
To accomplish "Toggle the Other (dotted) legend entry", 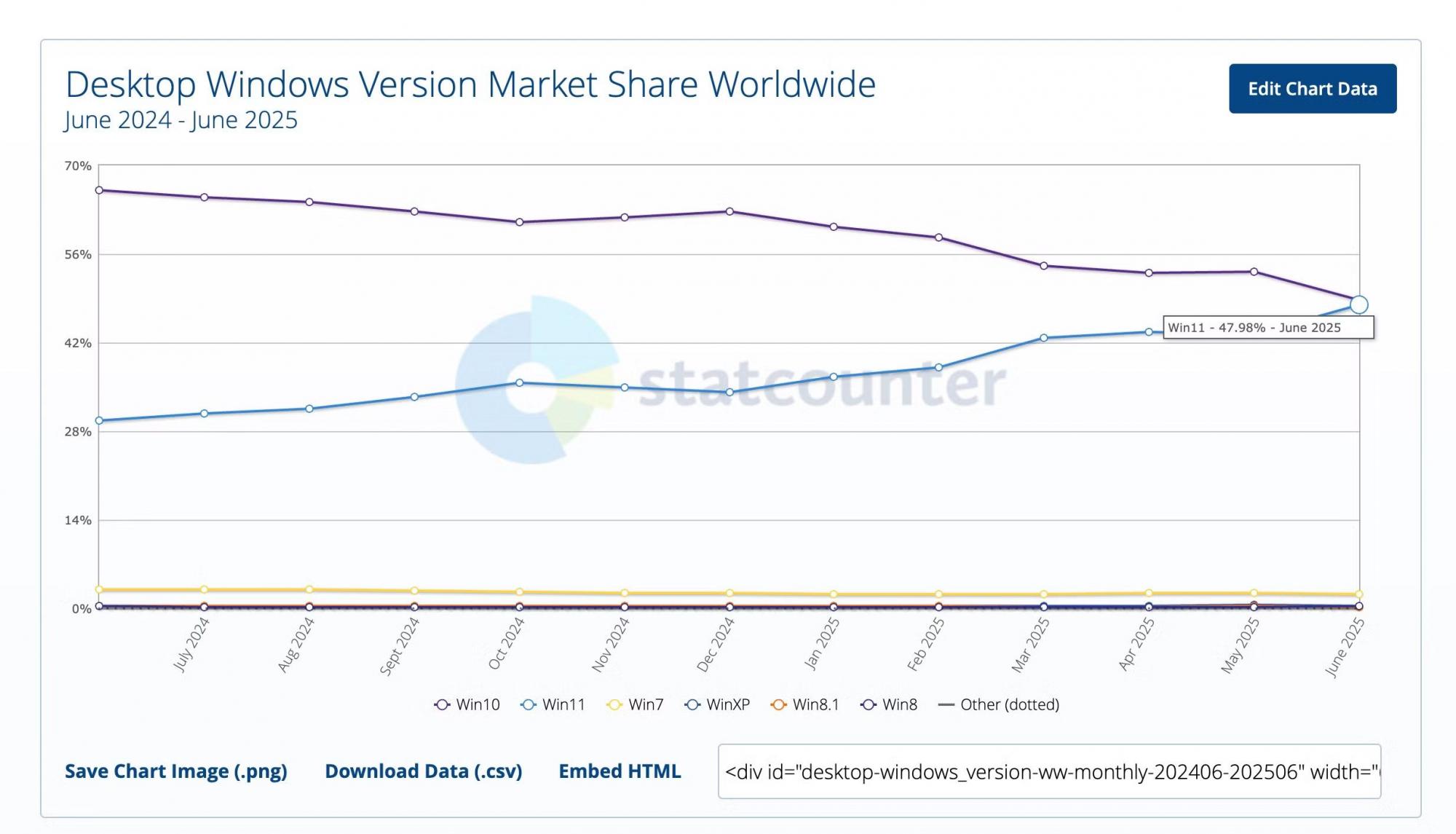I will [1000, 704].
